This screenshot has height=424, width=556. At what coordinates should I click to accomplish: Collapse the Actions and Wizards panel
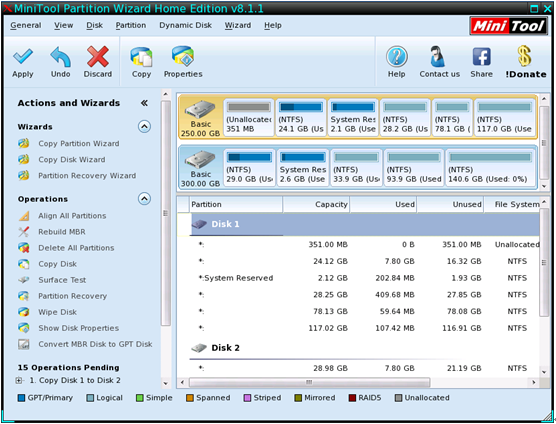point(144,103)
